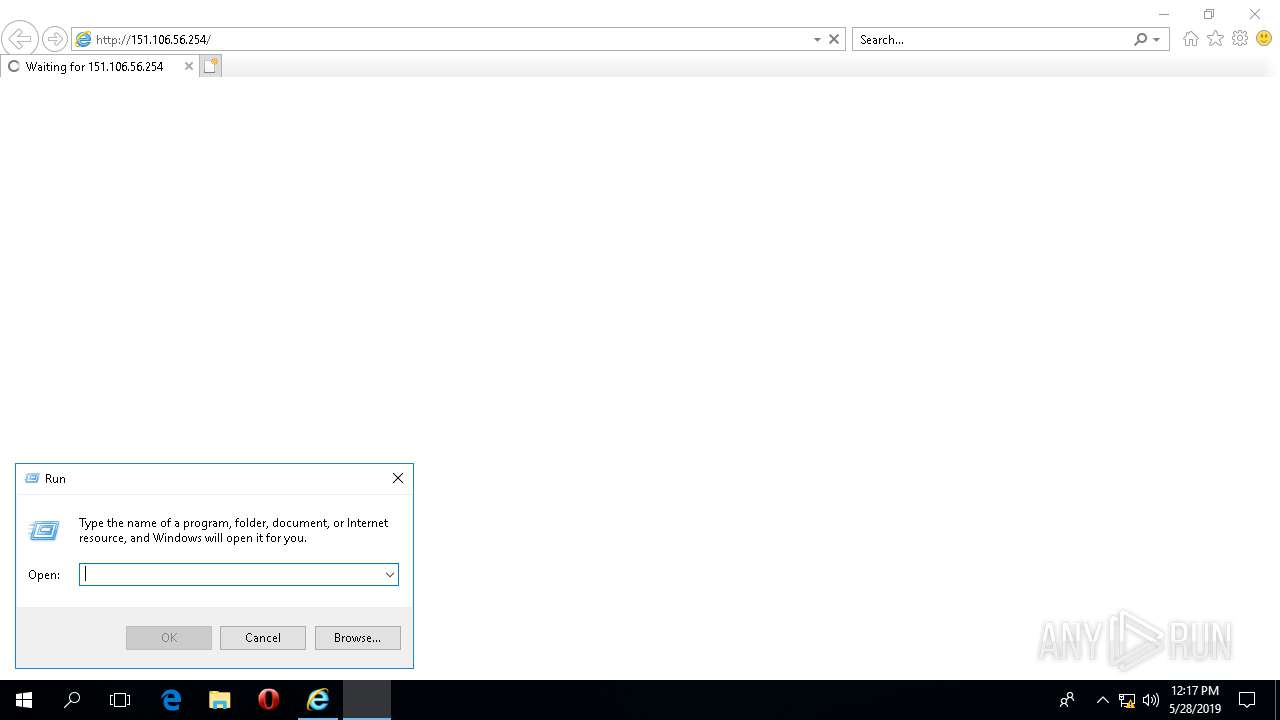Click the smiley feedback icon
The width and height of the screenshot is (1280, 720).
1264,39
